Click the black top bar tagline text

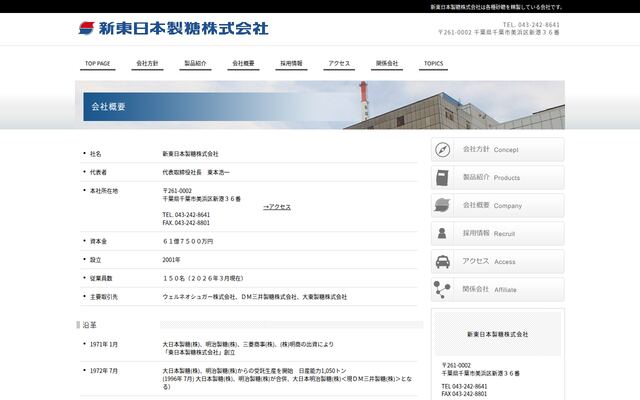[x=497, y=7]
